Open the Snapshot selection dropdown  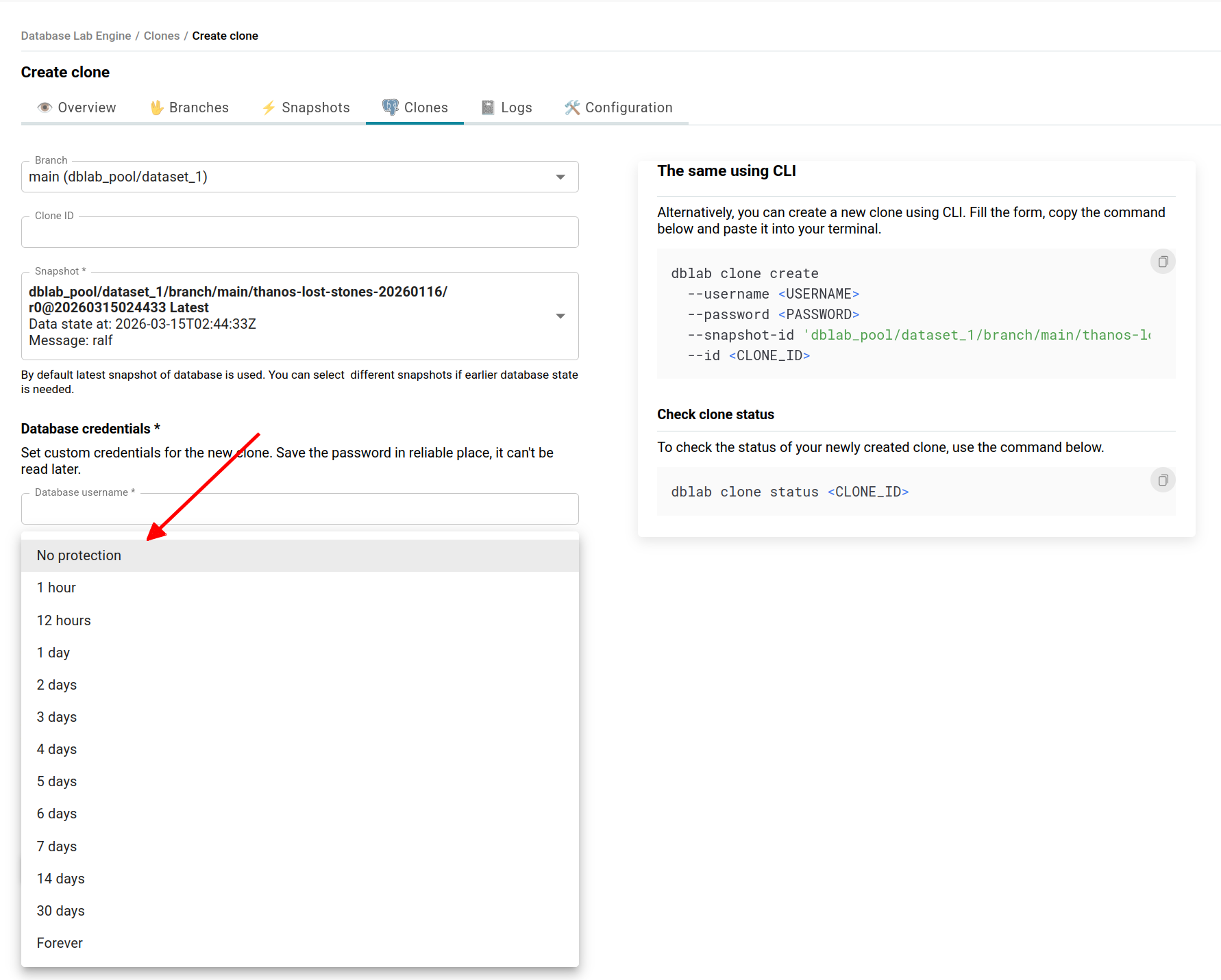pyautogui.click(x=560, y=316)
